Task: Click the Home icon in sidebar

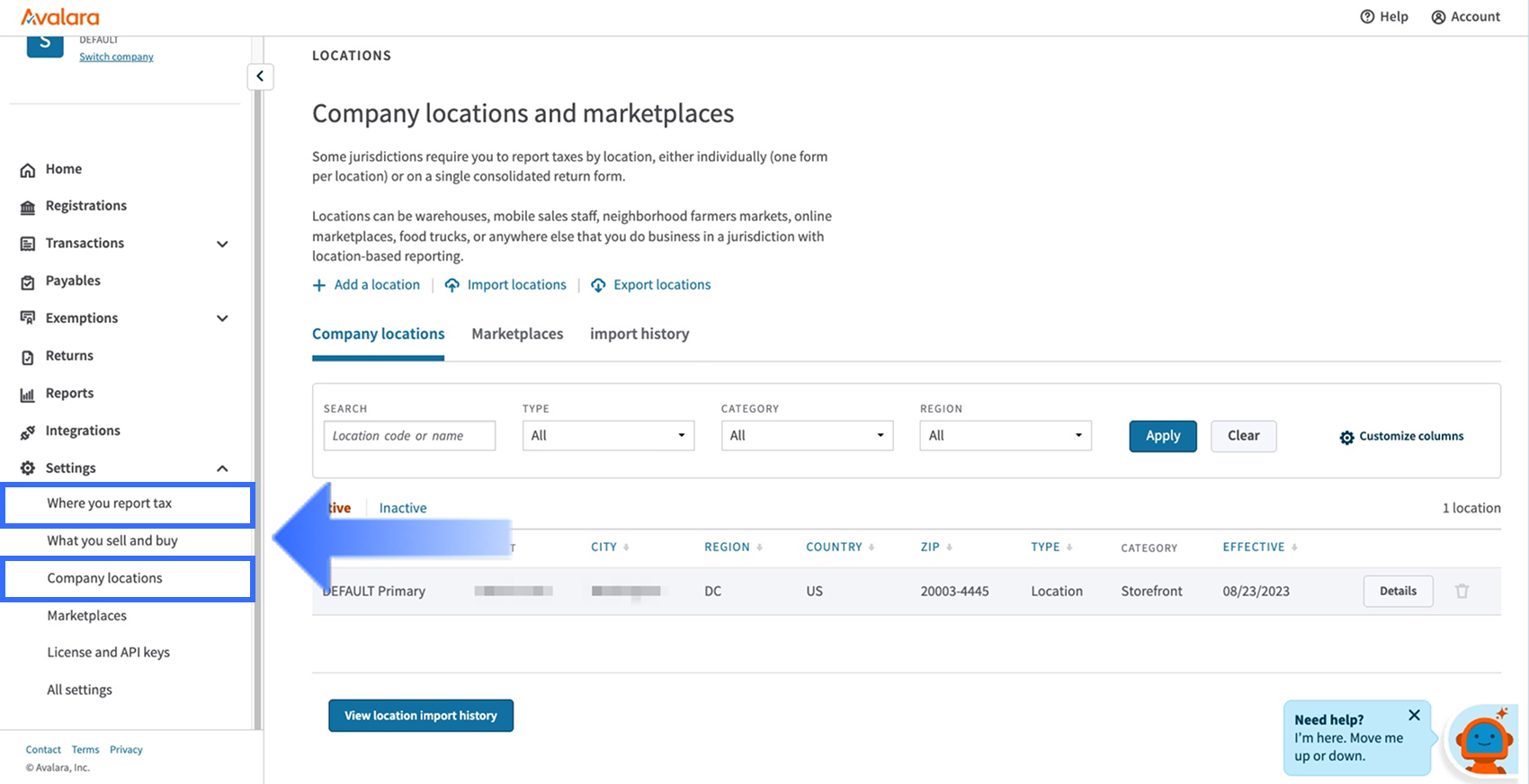Action: (x=28, y=170)
